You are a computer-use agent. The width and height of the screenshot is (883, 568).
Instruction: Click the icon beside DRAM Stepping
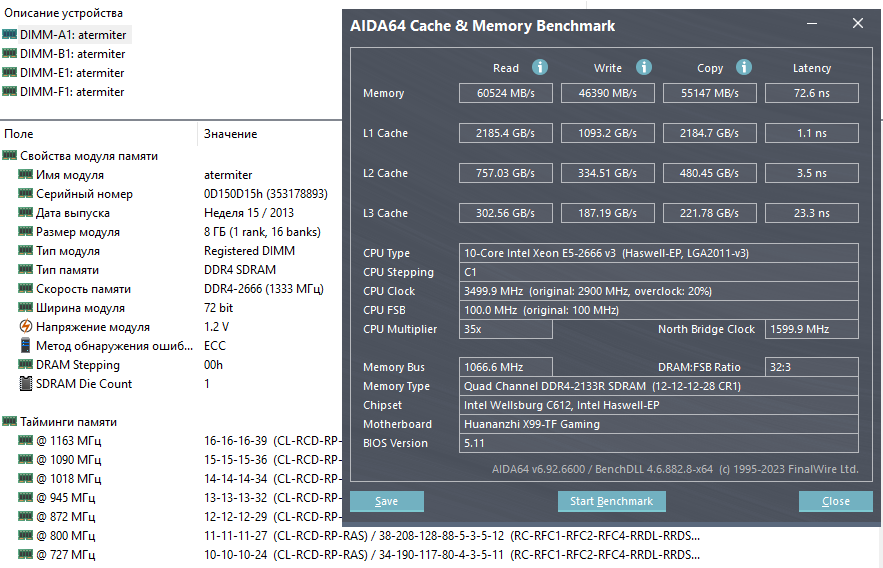pyautogui.click(x=25, y=364)
